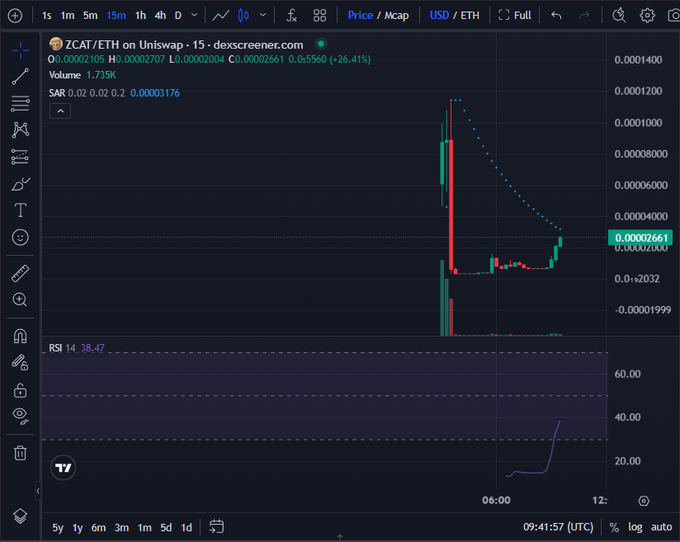Open the timeframe dropdown arrow

[194, 15]
